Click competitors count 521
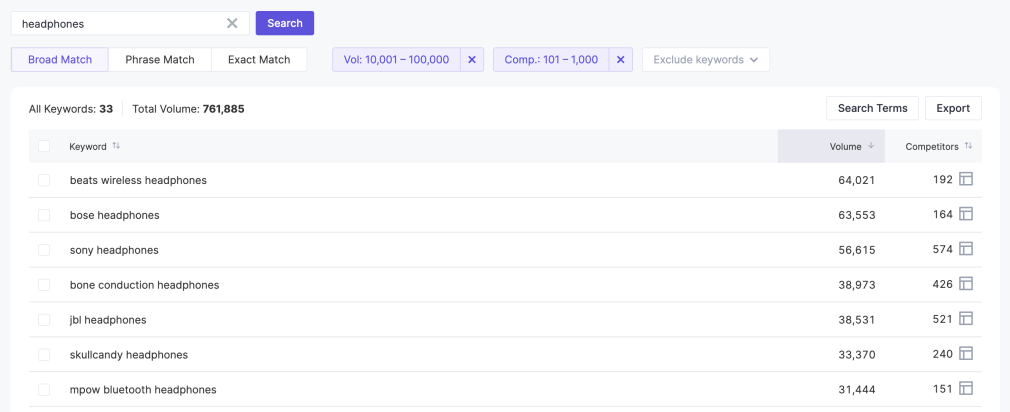 [942, 319]
